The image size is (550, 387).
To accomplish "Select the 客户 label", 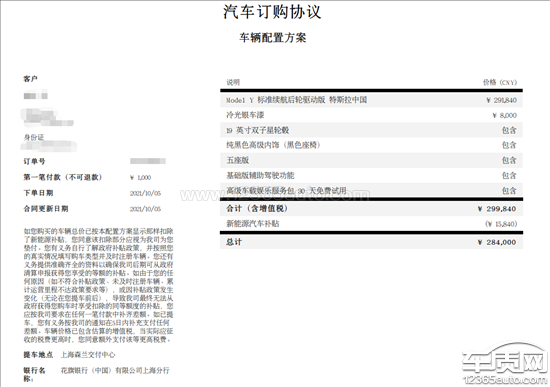I will [31, 79].
